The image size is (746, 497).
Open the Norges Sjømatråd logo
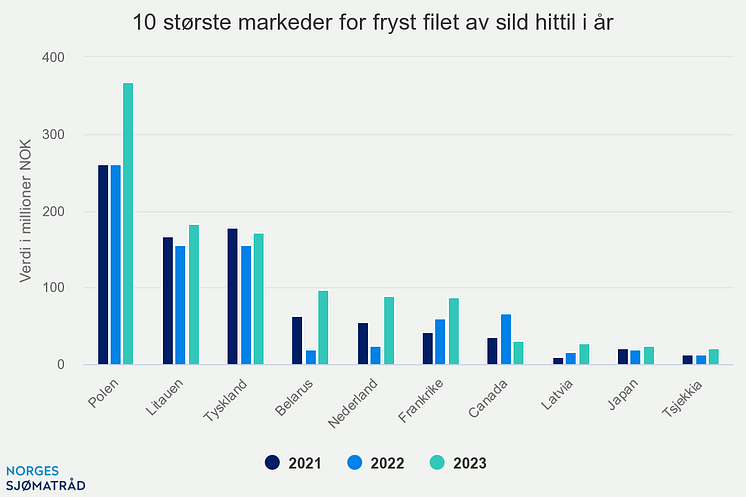pos(45,478)
